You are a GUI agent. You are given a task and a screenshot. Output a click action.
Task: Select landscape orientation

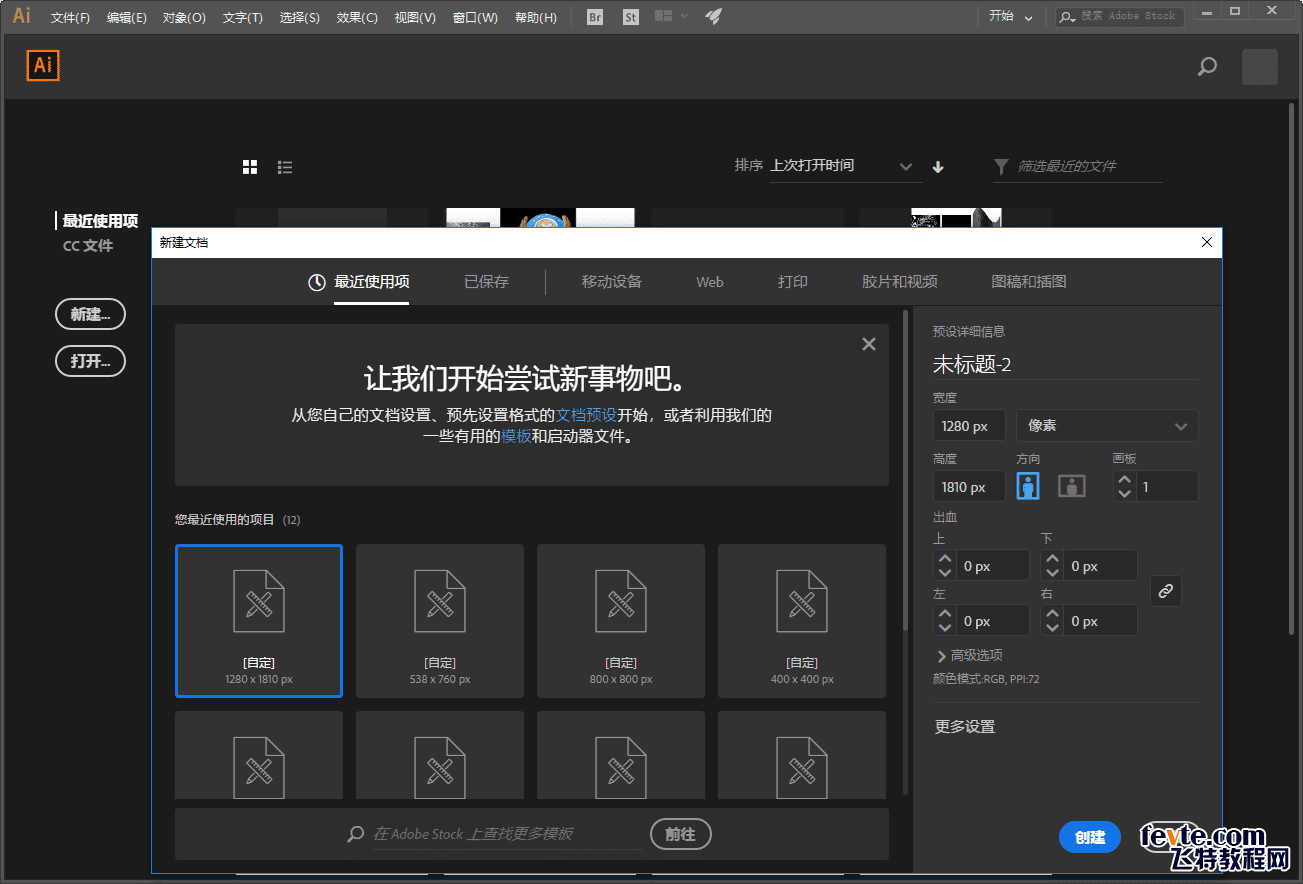click(x=1072, y=486)
